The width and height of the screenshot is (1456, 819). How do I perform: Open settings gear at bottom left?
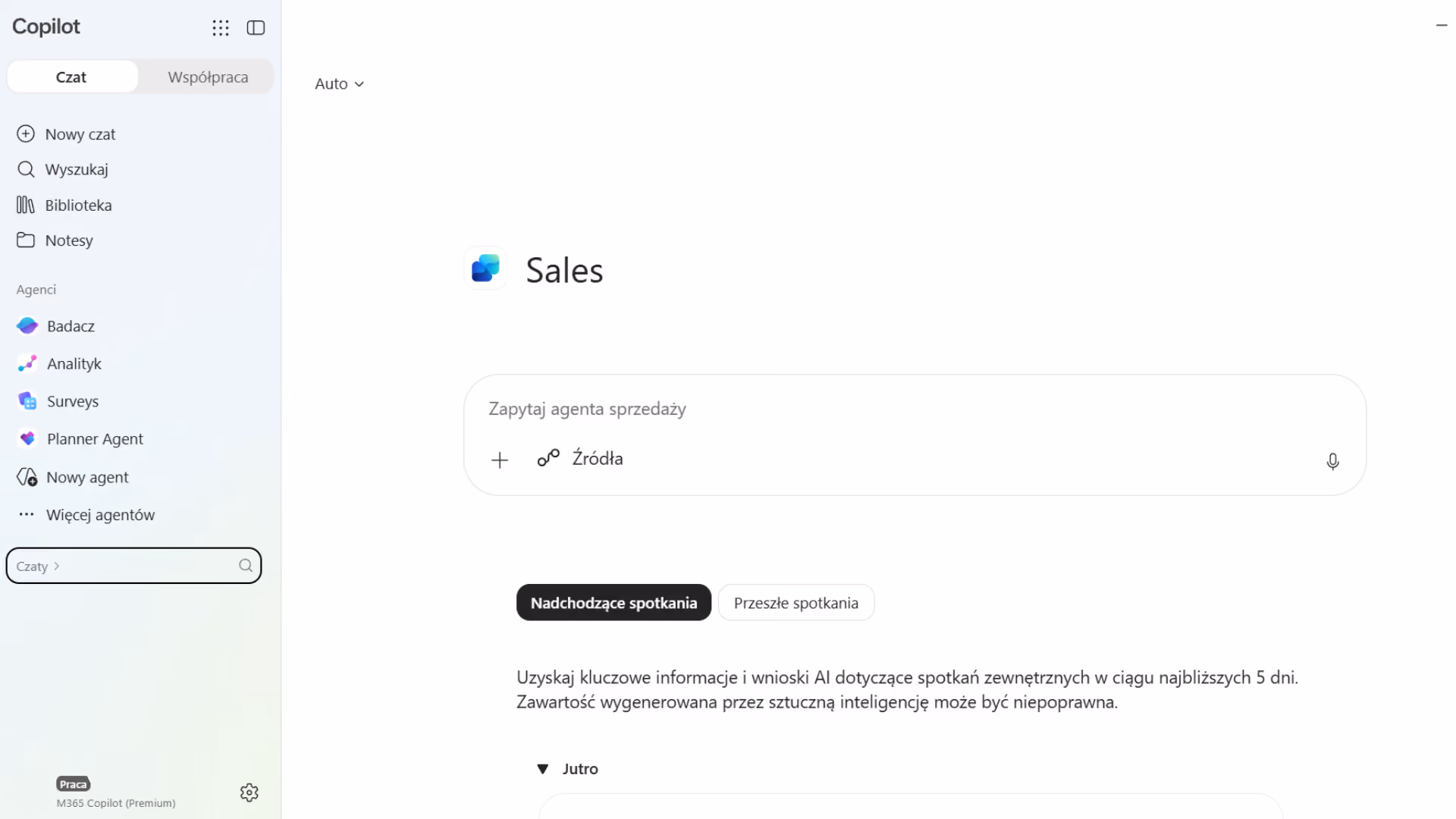pos(249,792)
